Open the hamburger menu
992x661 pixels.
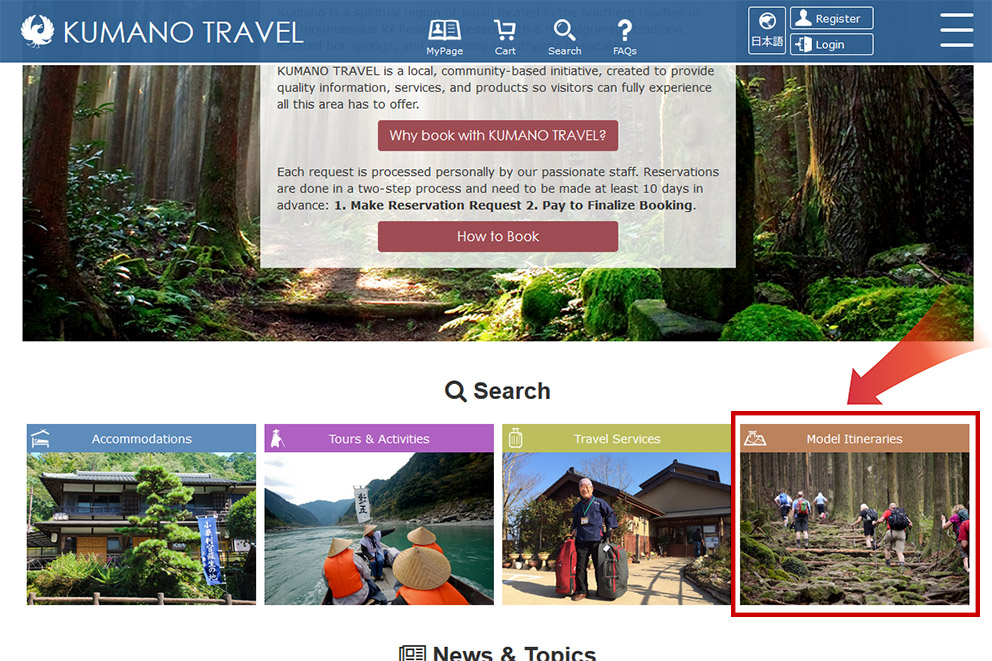pos(957,30)
